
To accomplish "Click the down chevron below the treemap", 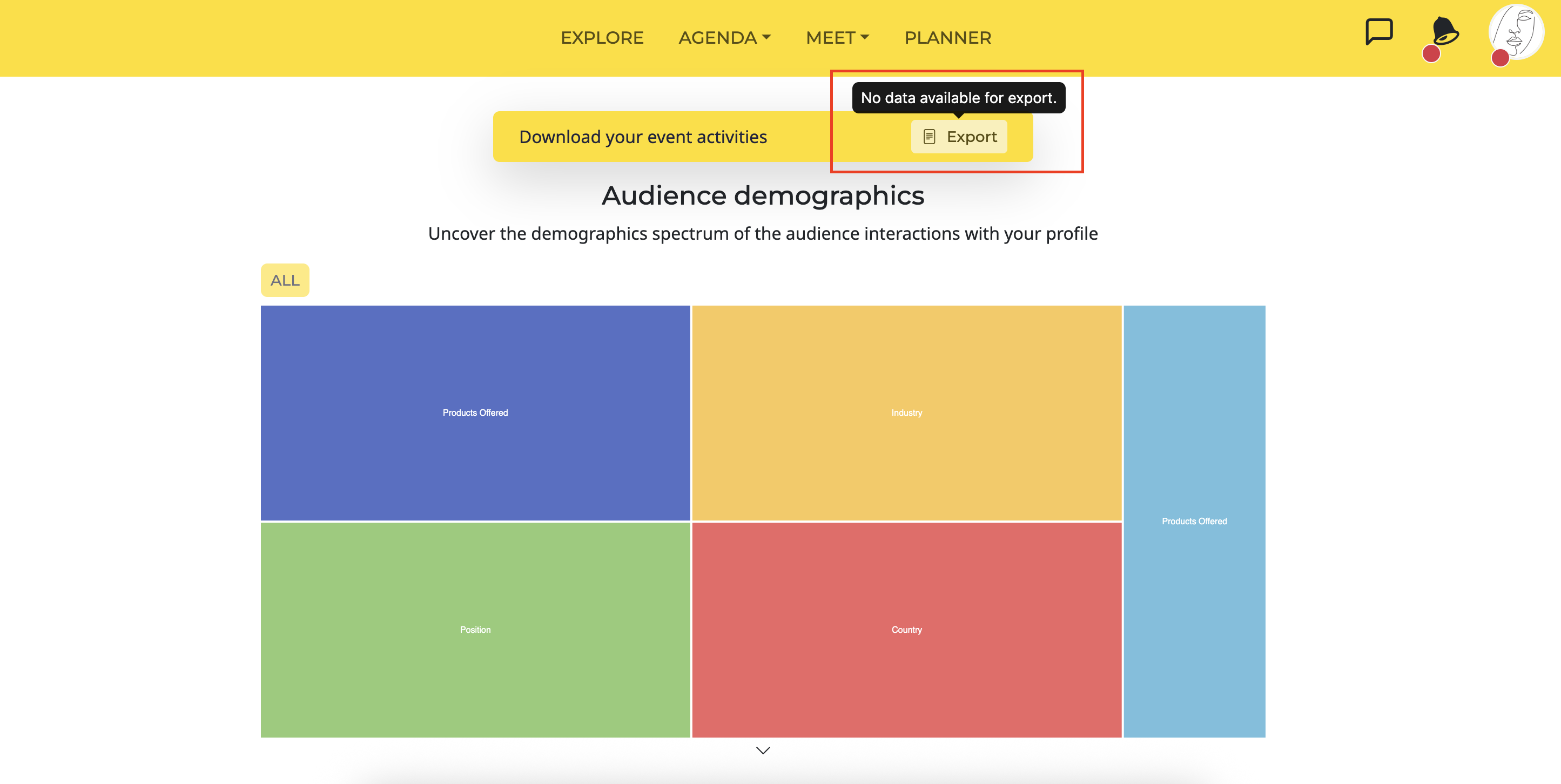I will (x=763, y=750).
